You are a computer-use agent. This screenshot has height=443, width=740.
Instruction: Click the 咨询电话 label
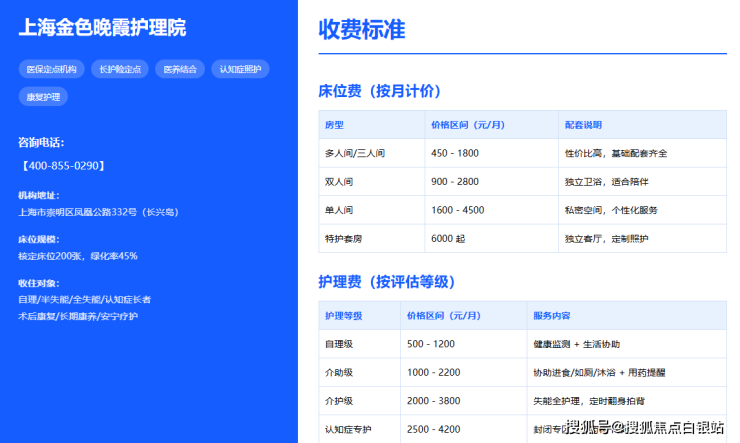click(x=41, y=142)
